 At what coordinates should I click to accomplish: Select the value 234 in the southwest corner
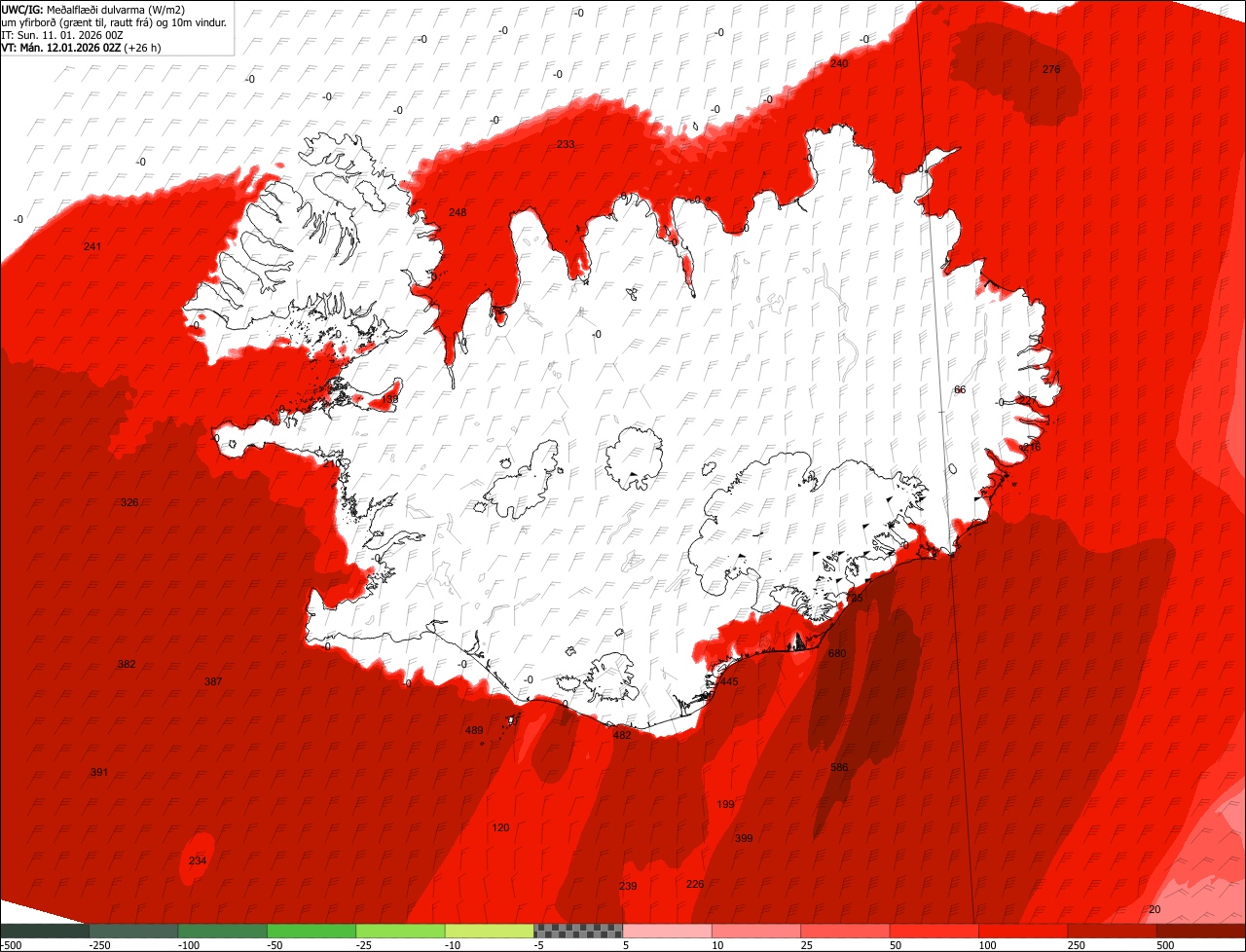(198, 860)
